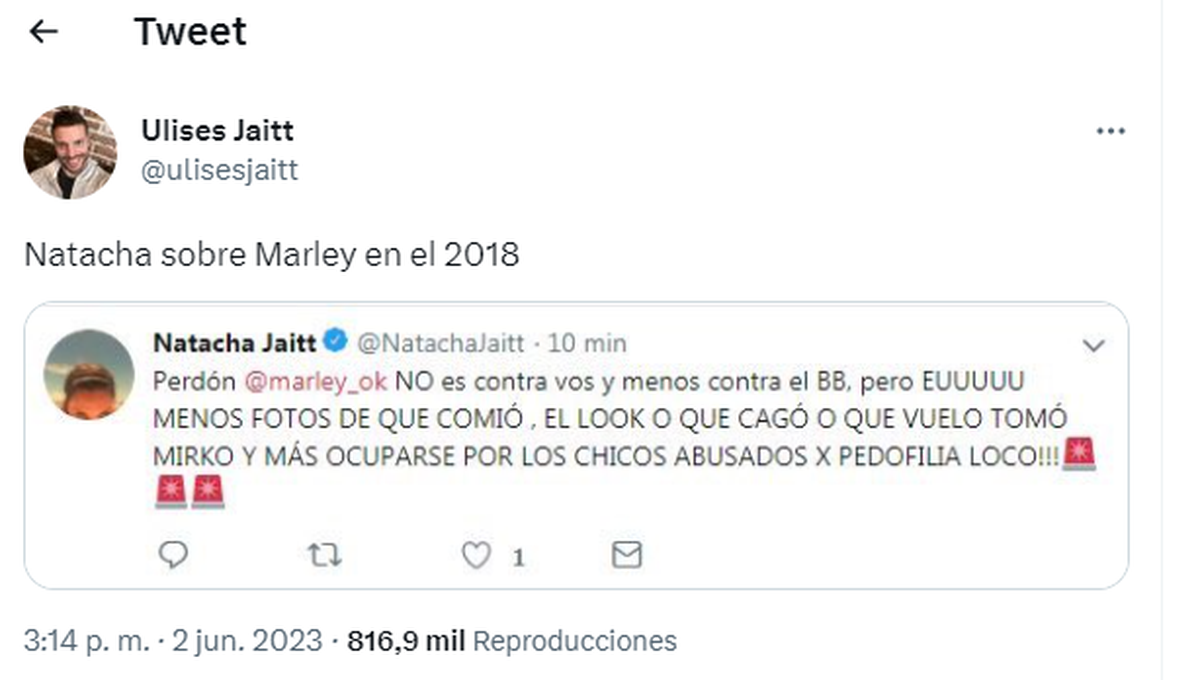The height and width of the screenshot is (680, 1200).
Task: Open the @ulisesjaitt handle link
Action: (x=219, y=171)
